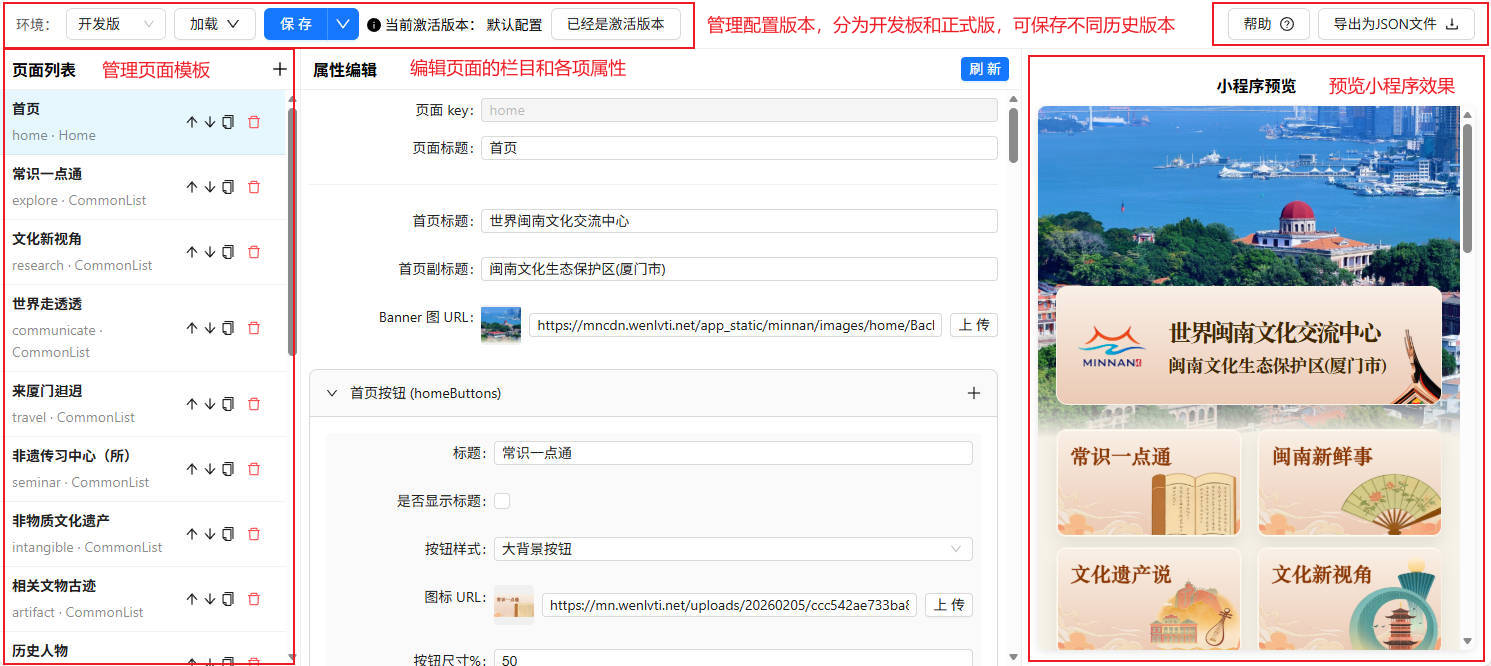The width and height of the screenshot is (1491, 666).
Task: Move 相关文物古迹 page down
Action: (x=210, y=599)
